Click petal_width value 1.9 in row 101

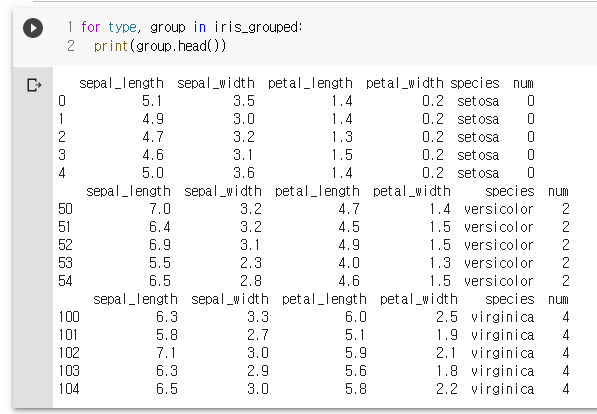tap(447, 335)
